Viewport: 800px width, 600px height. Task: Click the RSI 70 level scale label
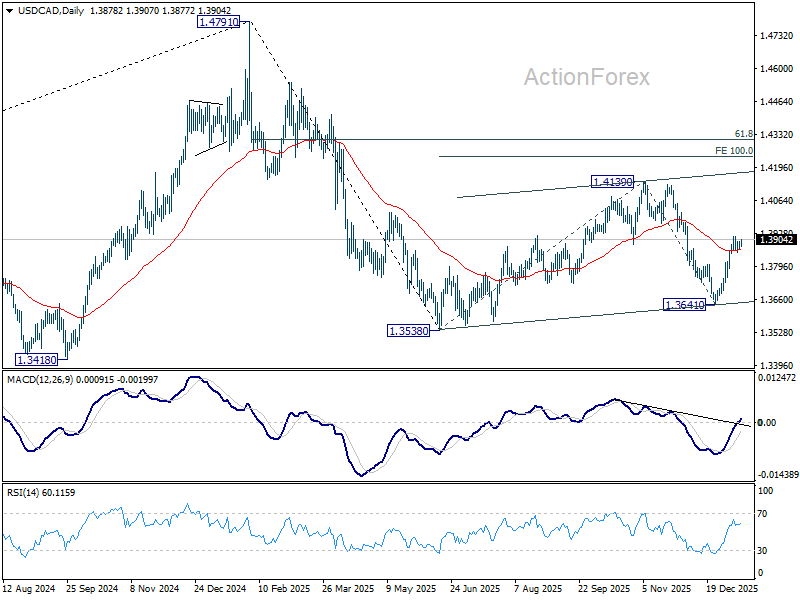(762, 513)
